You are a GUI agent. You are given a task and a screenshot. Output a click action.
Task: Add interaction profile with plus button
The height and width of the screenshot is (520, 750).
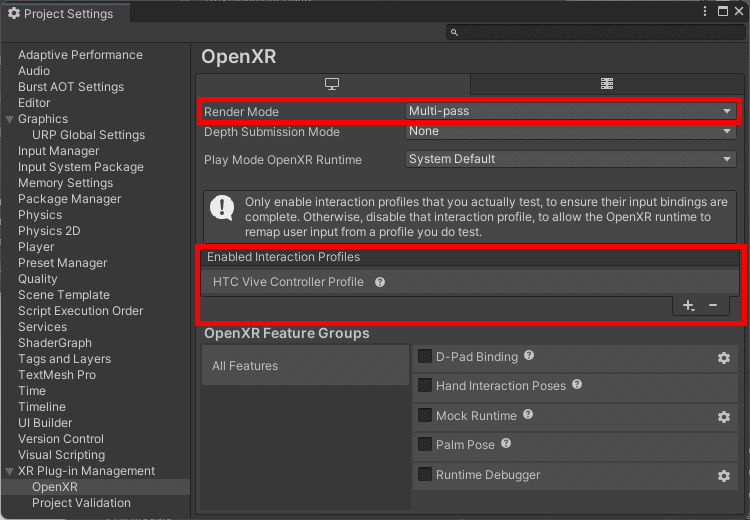[688, 306]
